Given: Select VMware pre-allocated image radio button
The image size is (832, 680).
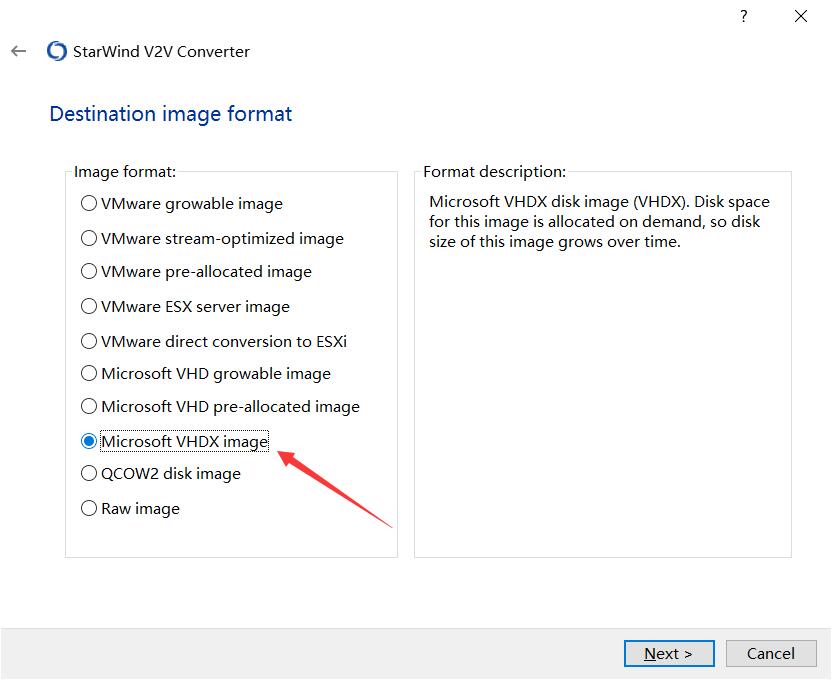Looking at the screenshot, I should coord(89,272).
